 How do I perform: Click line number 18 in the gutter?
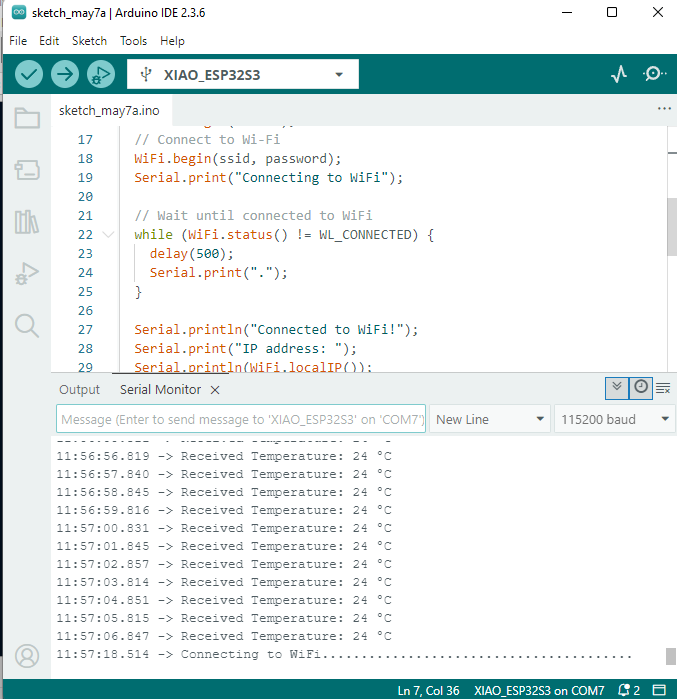pyautogui.click(x=85, y=159)
